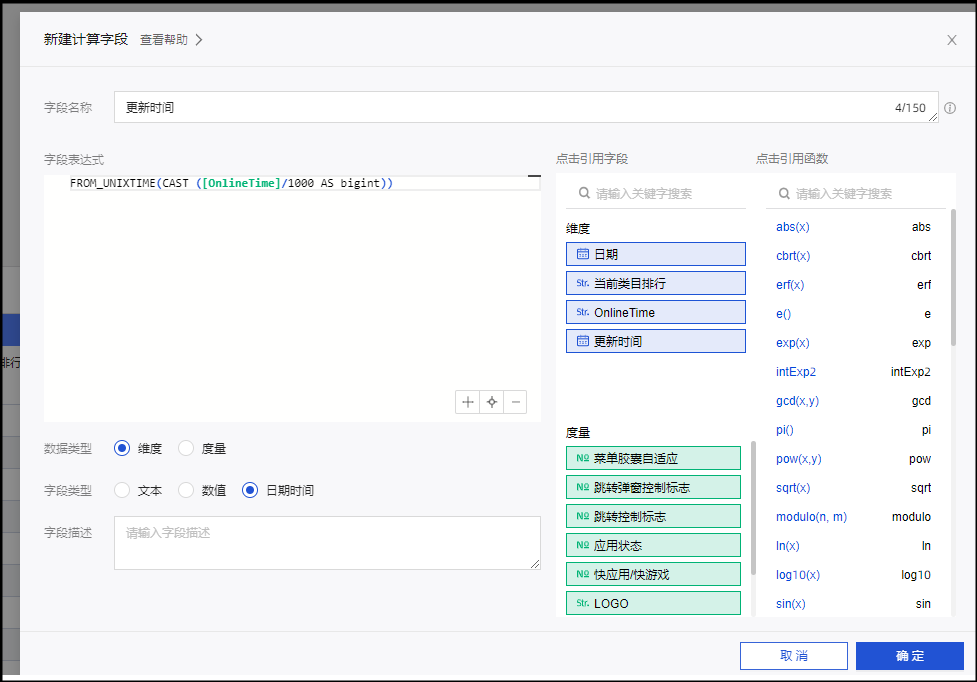Choose 文本 as field type

pos(122,490)
